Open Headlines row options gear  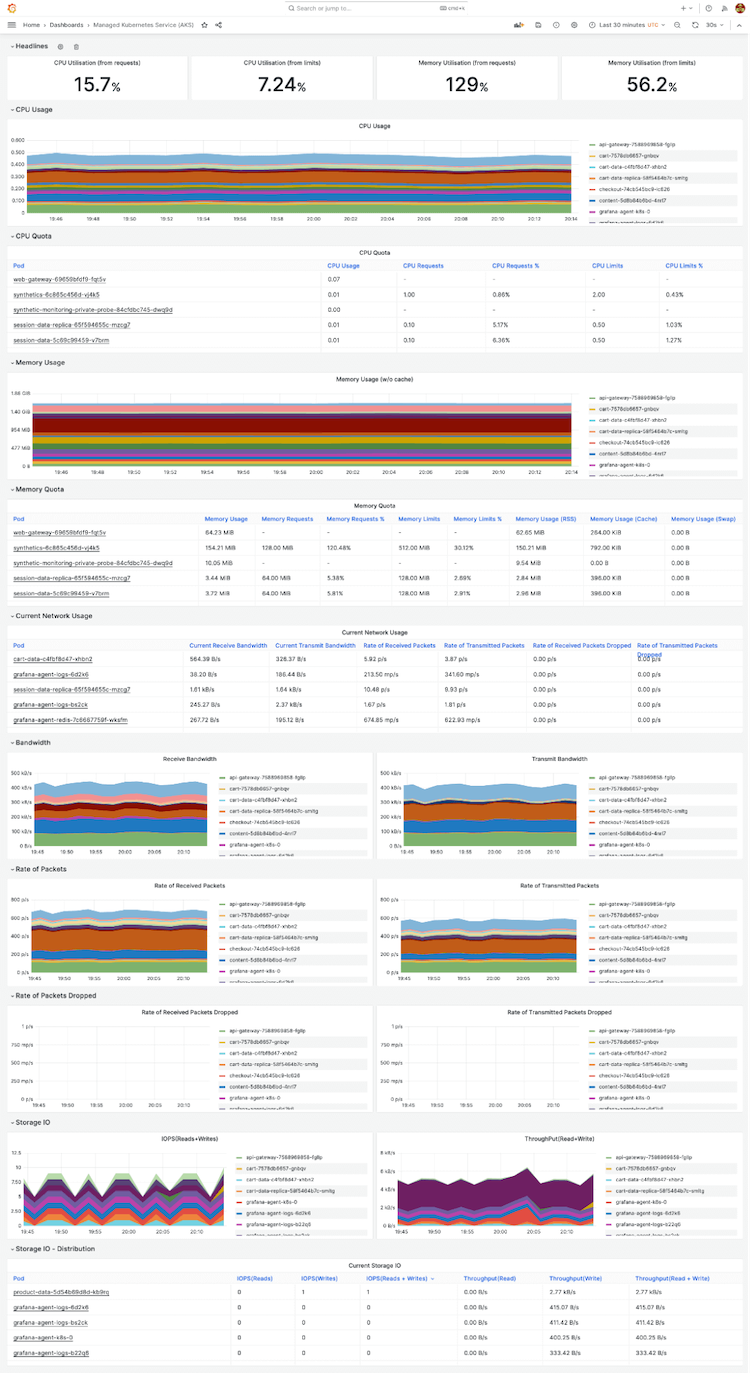60,46
